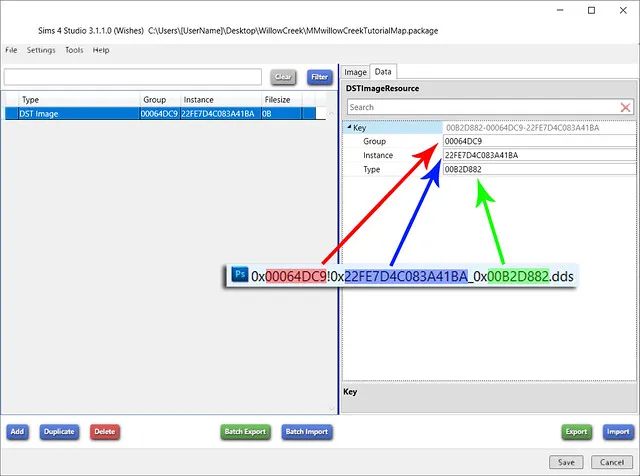Edit the Type value field 00B2D882

(x=539, y=169)
